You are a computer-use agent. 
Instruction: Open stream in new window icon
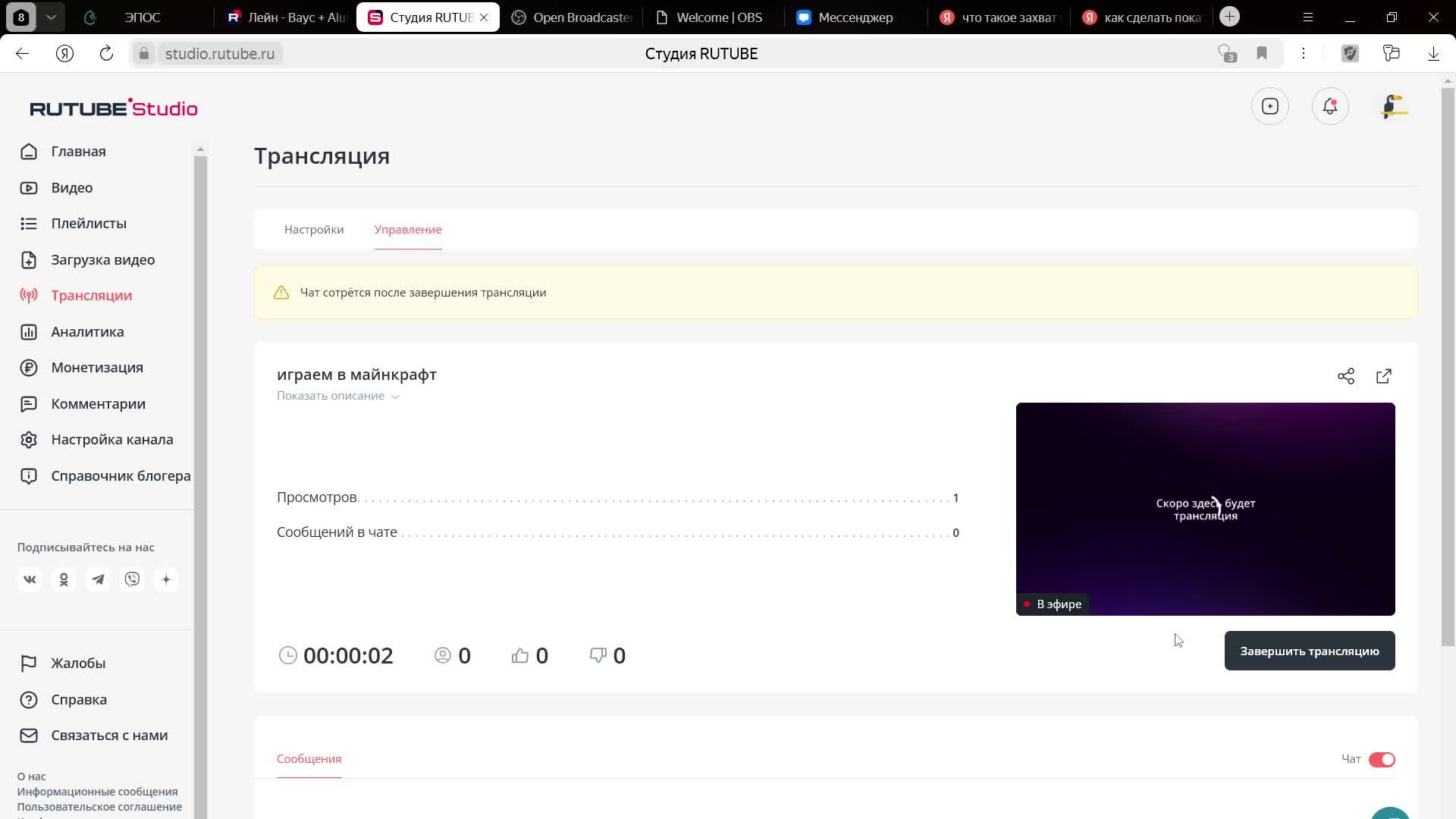(1384, 376)
